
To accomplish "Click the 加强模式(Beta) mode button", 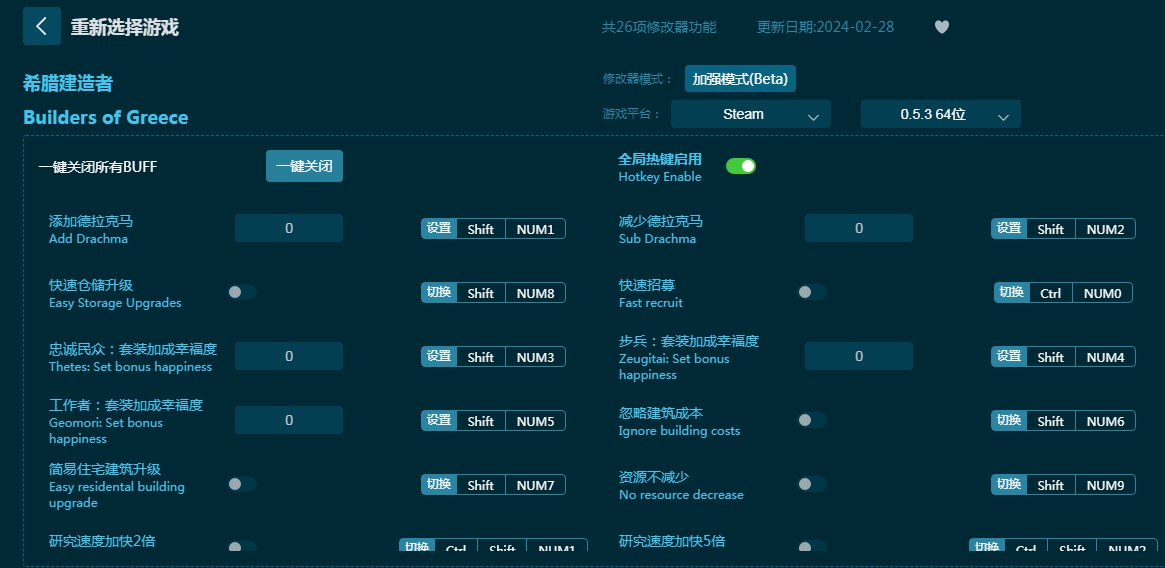I will tap(740, 78).
